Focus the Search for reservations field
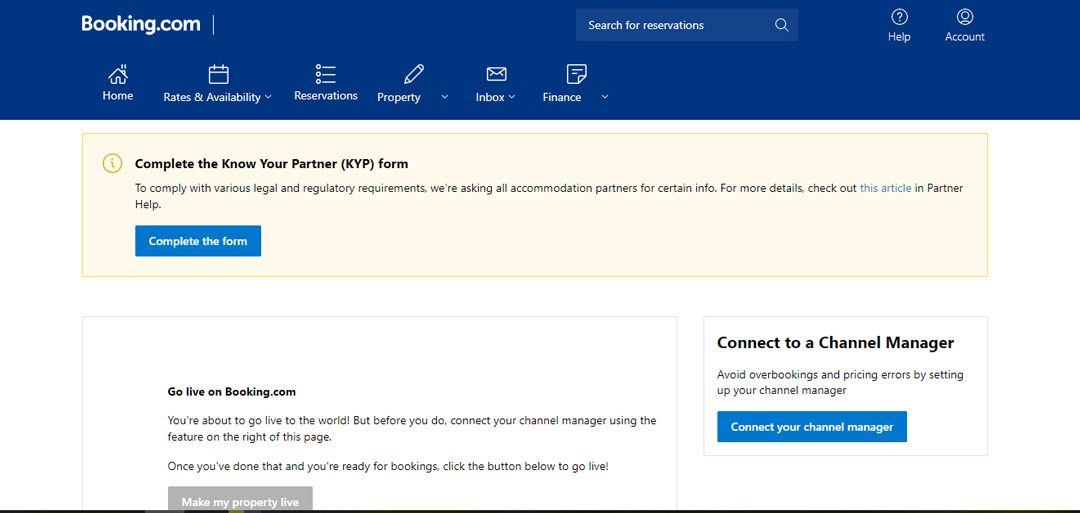1080x513 pixels. coord(687,25)
